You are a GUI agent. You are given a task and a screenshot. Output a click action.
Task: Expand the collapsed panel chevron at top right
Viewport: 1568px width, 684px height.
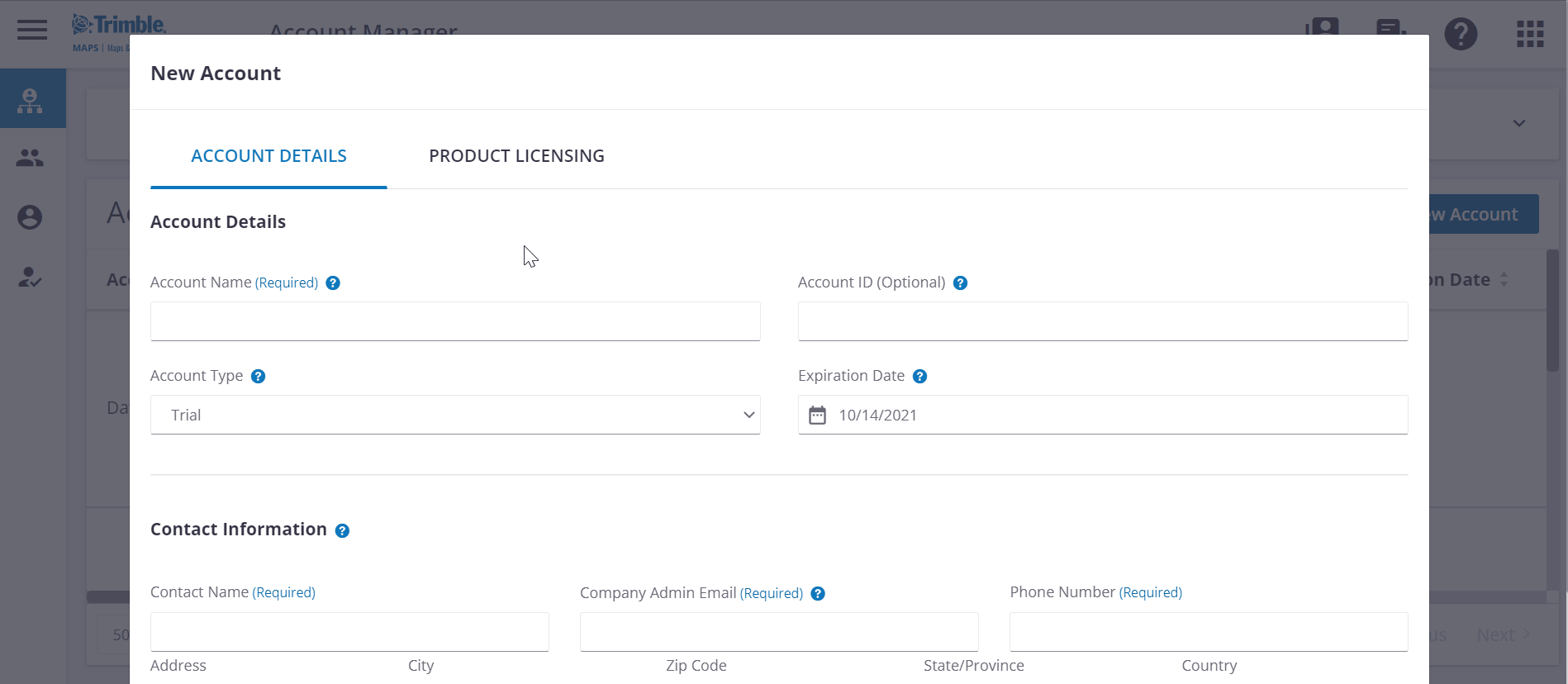tap(1518, 124)
